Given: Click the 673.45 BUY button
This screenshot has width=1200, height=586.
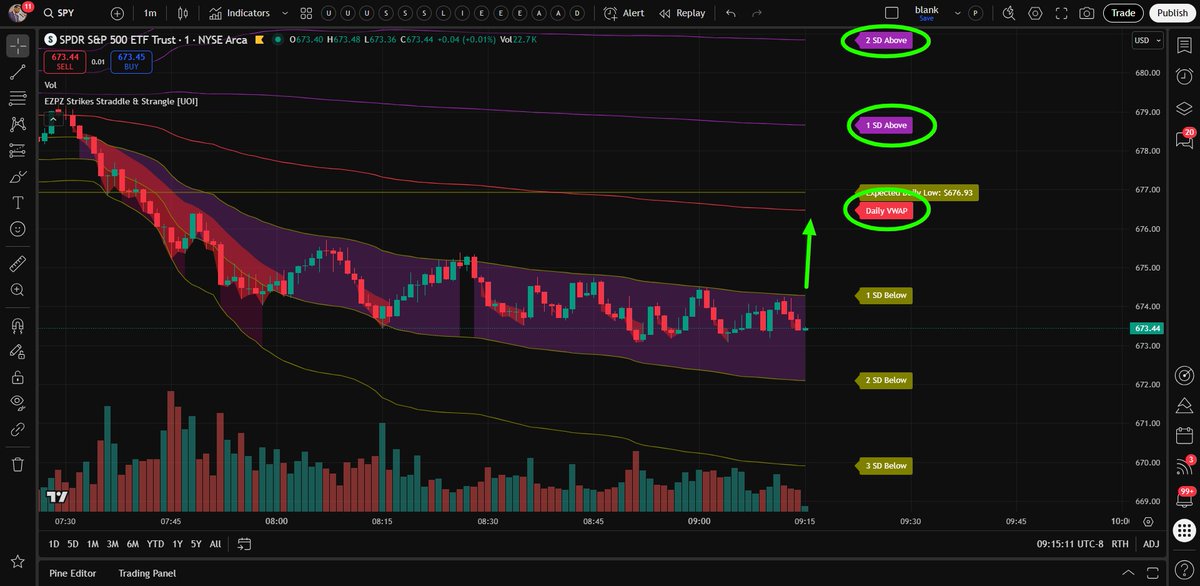Looking at the screenshot, I should (132, 61).
